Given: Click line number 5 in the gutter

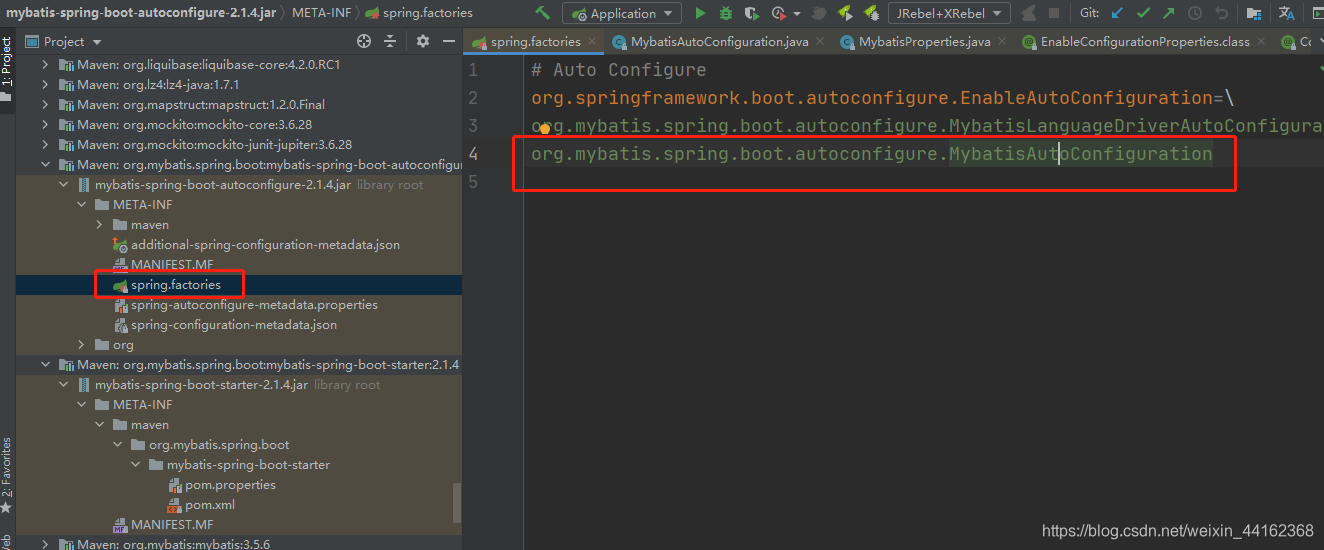Looking at the screenshot, I should [x=473, y=182].
